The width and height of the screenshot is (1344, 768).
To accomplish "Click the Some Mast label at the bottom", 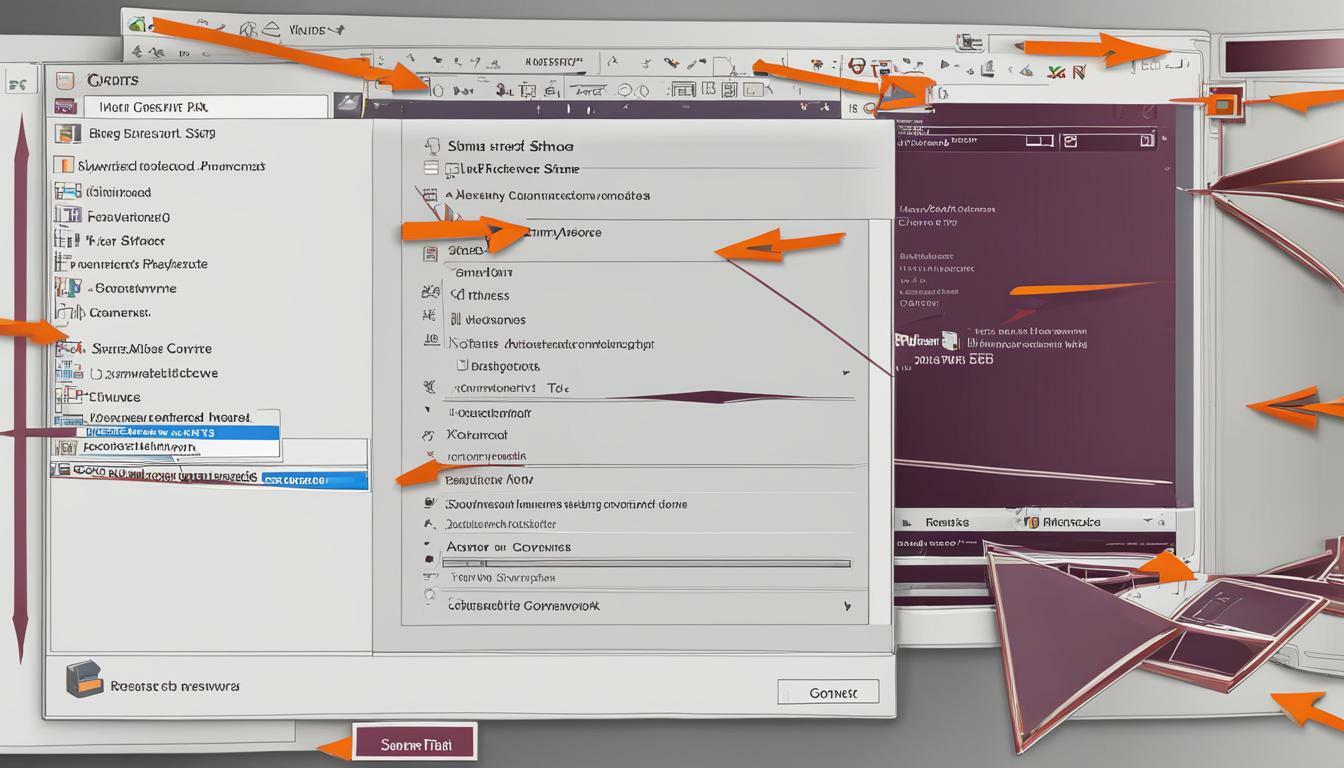I will [x=414, y=743].
